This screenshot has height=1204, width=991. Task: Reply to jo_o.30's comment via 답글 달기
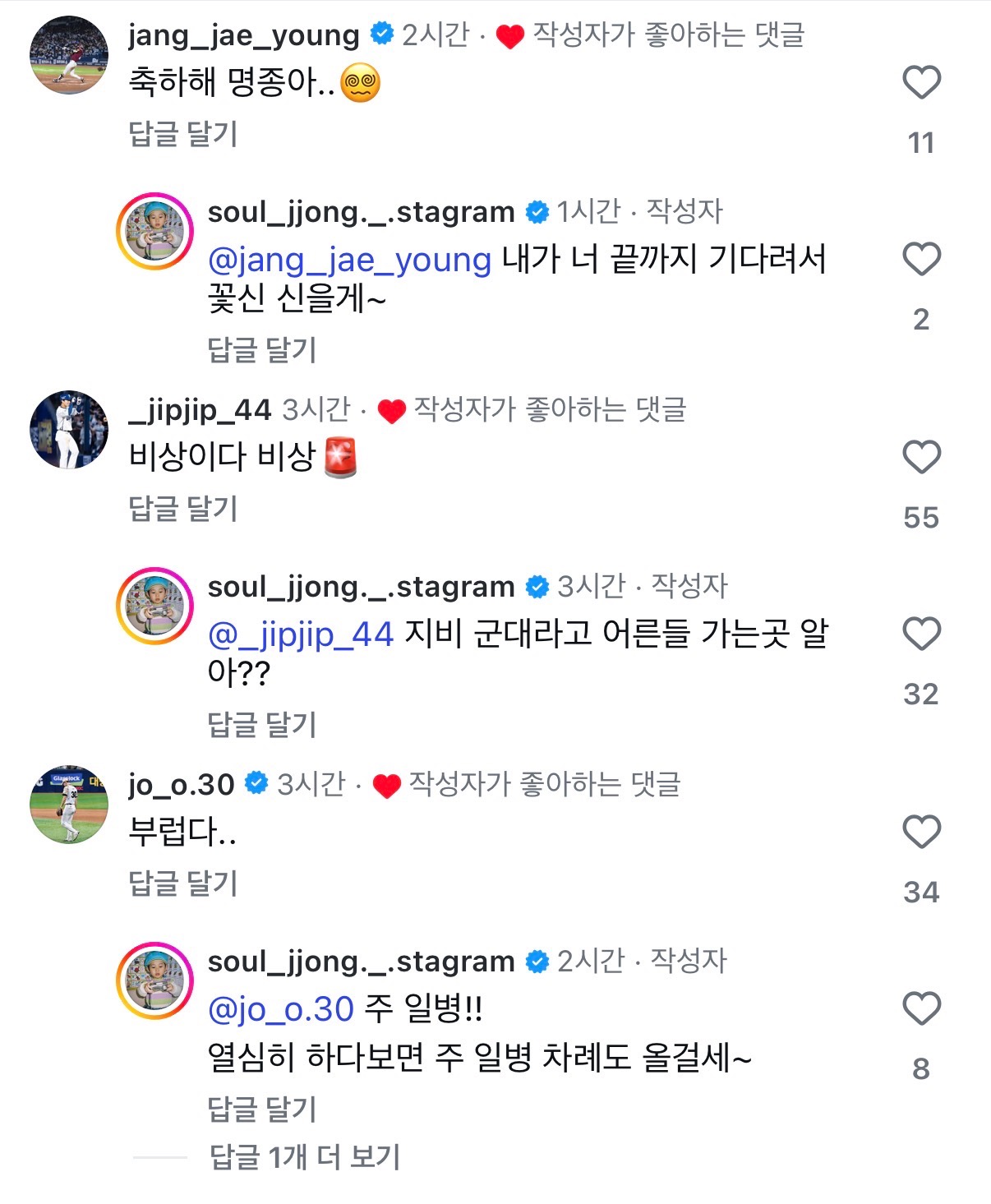[x=183, y=883]
